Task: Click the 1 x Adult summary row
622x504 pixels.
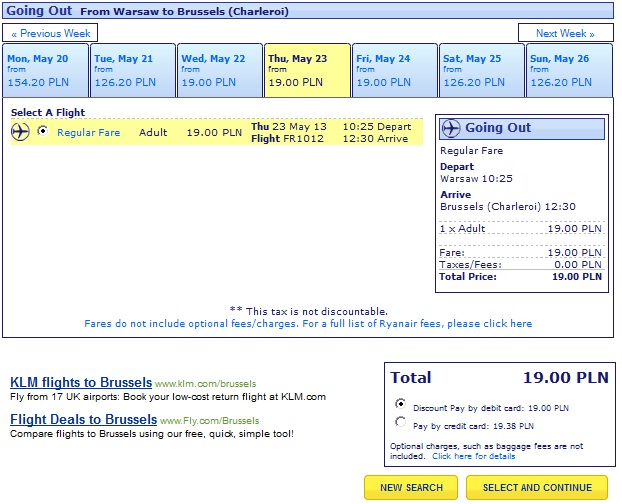Action: coord(520,228)
